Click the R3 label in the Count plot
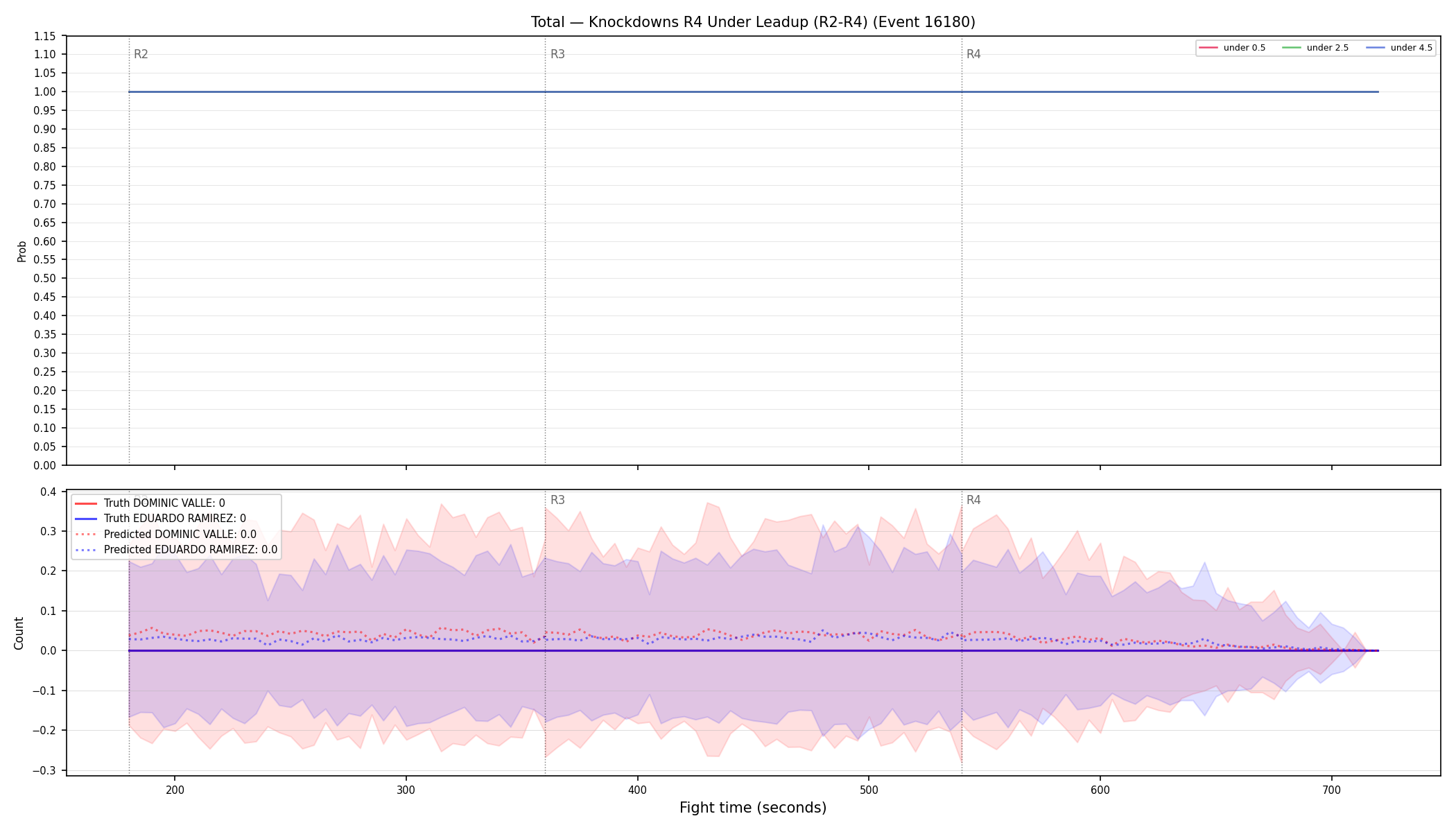Viewport: 1456px width, 832px height. pos(557,500)
